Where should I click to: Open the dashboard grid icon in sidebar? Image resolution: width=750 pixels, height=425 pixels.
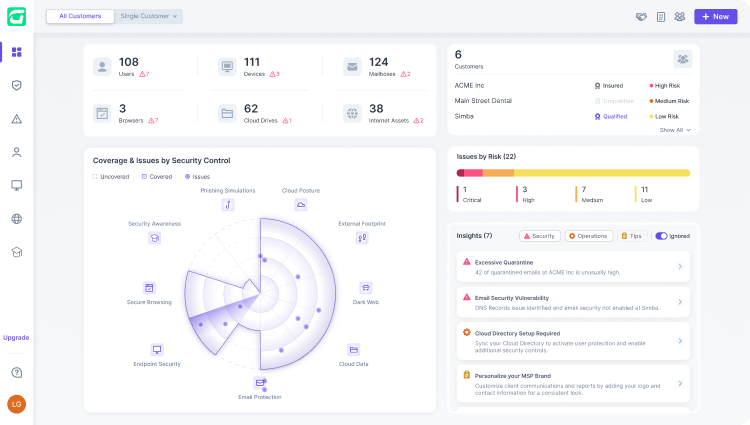pos(17,52)
